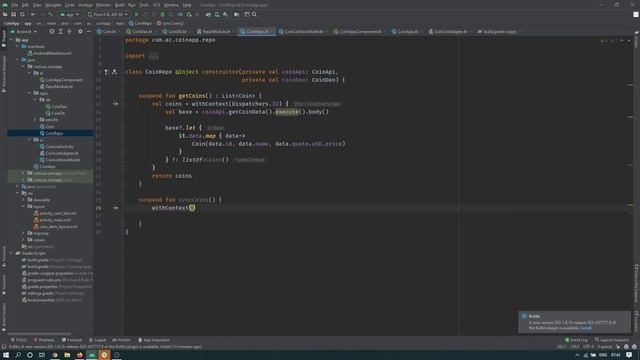Click the locate target icon in Project pane
Image resolution: width=640 pixels, height=360 pixels.
coord(52,31)
